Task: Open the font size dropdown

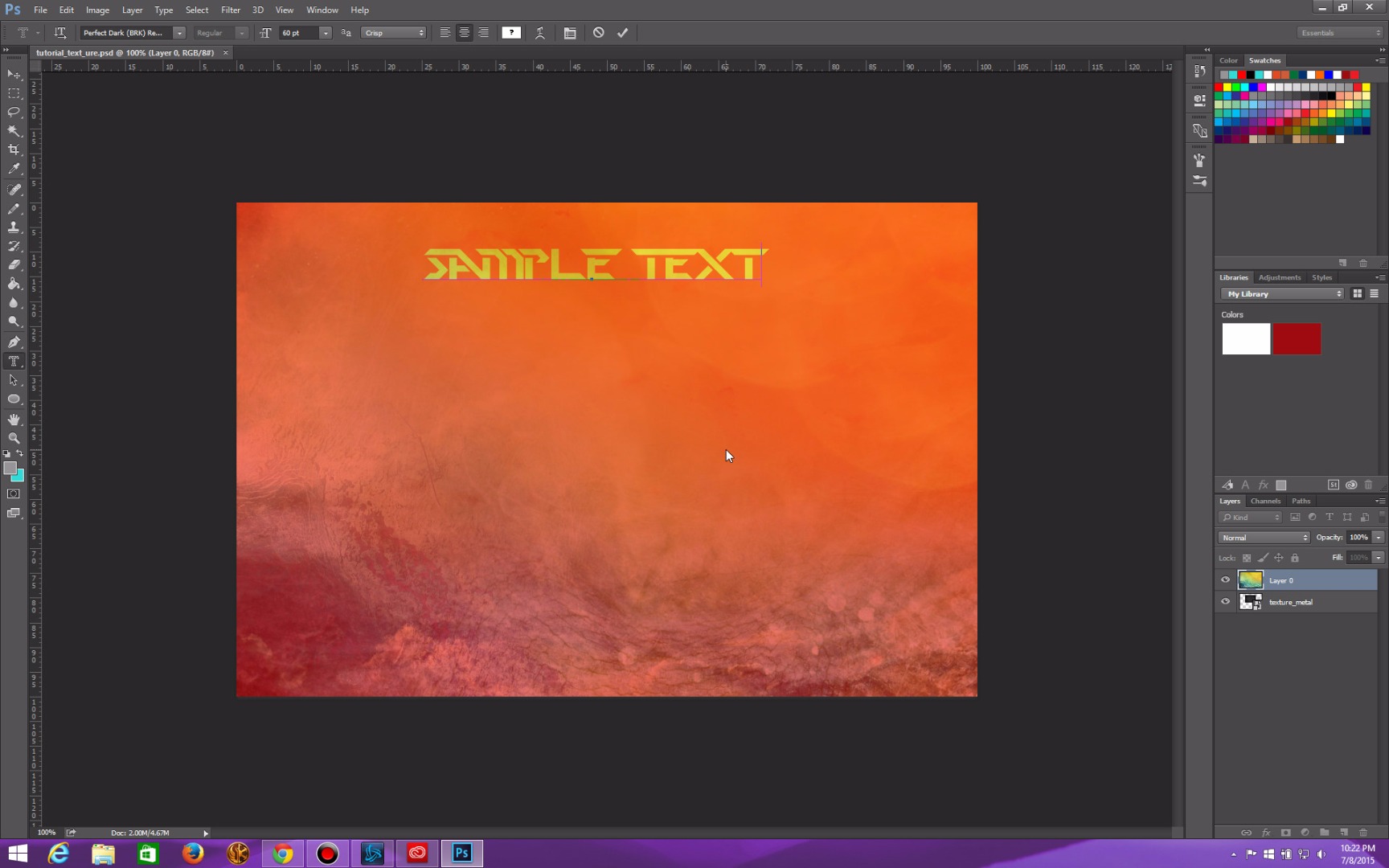Action: (x=326, y=33)
